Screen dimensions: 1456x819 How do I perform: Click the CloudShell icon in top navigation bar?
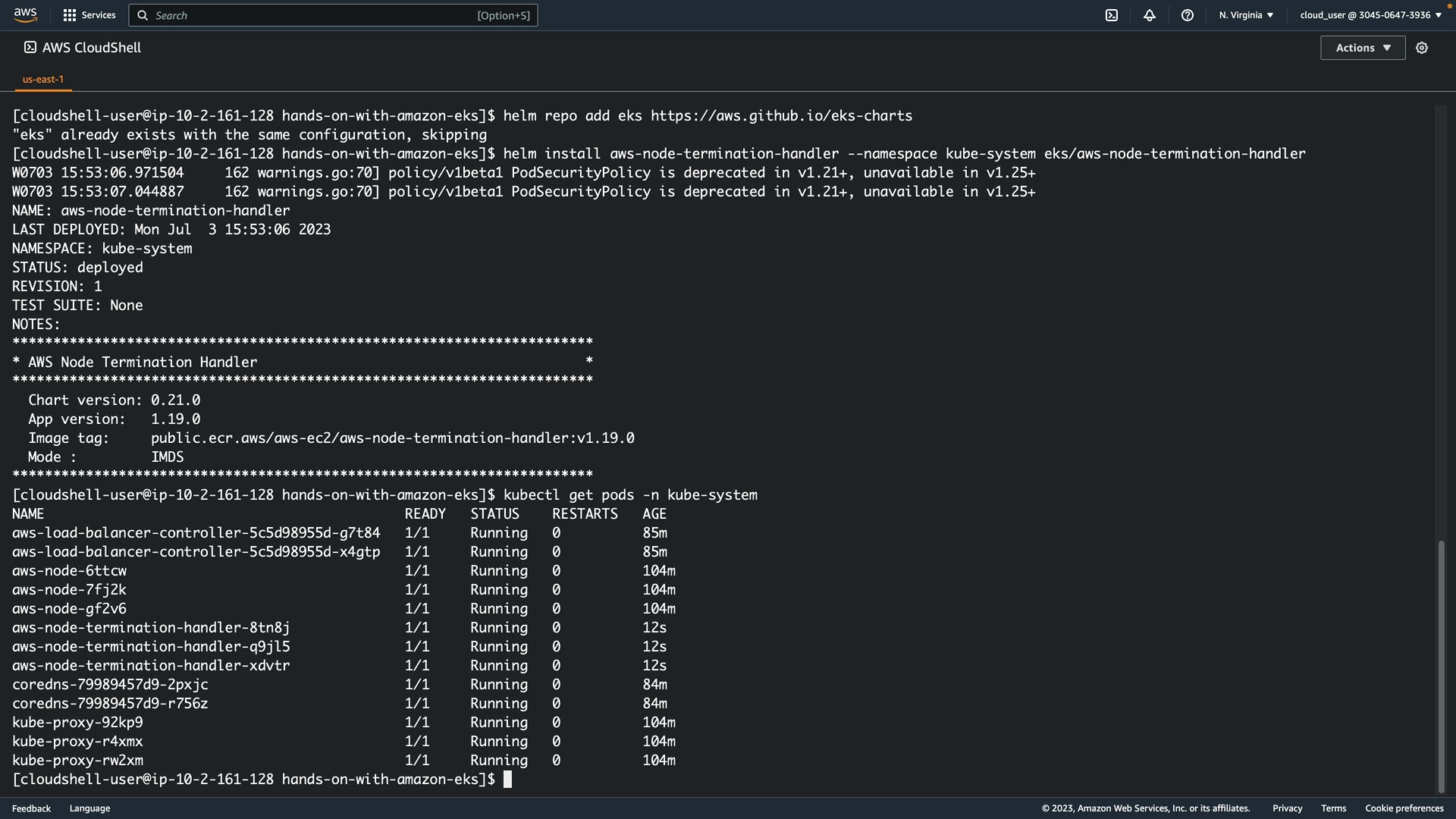pos(1112,15)
